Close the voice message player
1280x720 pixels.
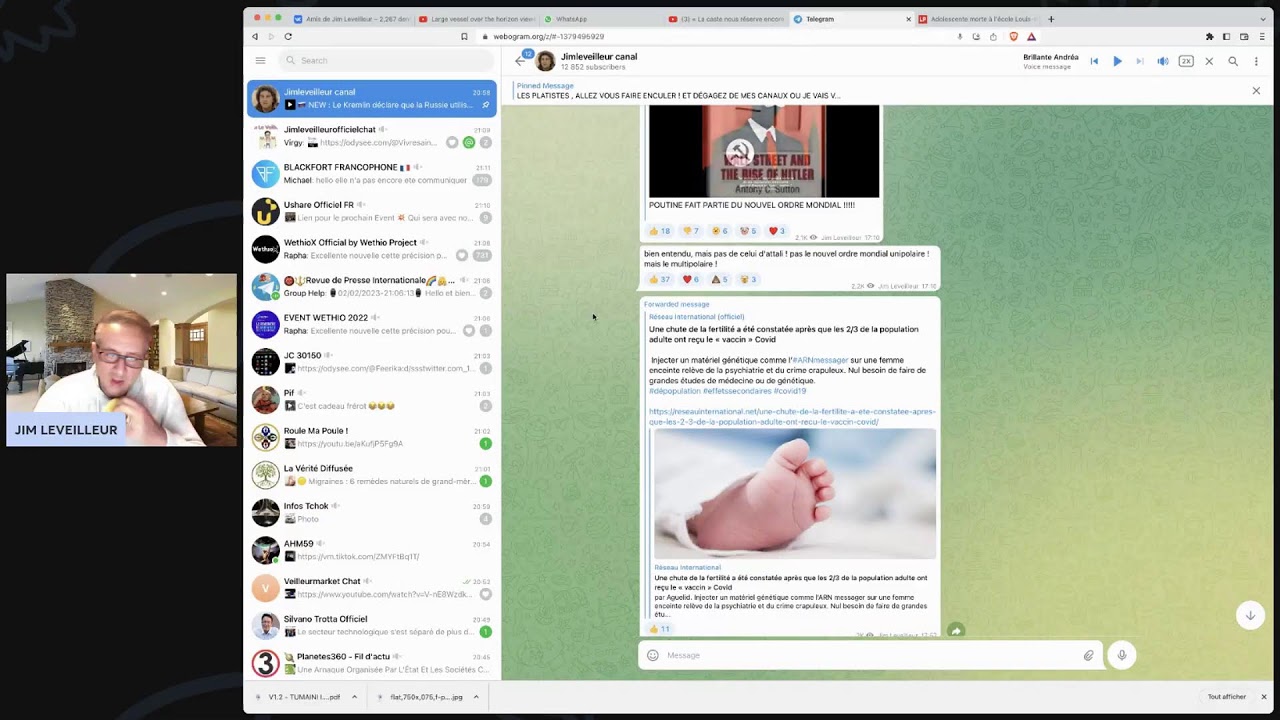[x=1209, y=61]
